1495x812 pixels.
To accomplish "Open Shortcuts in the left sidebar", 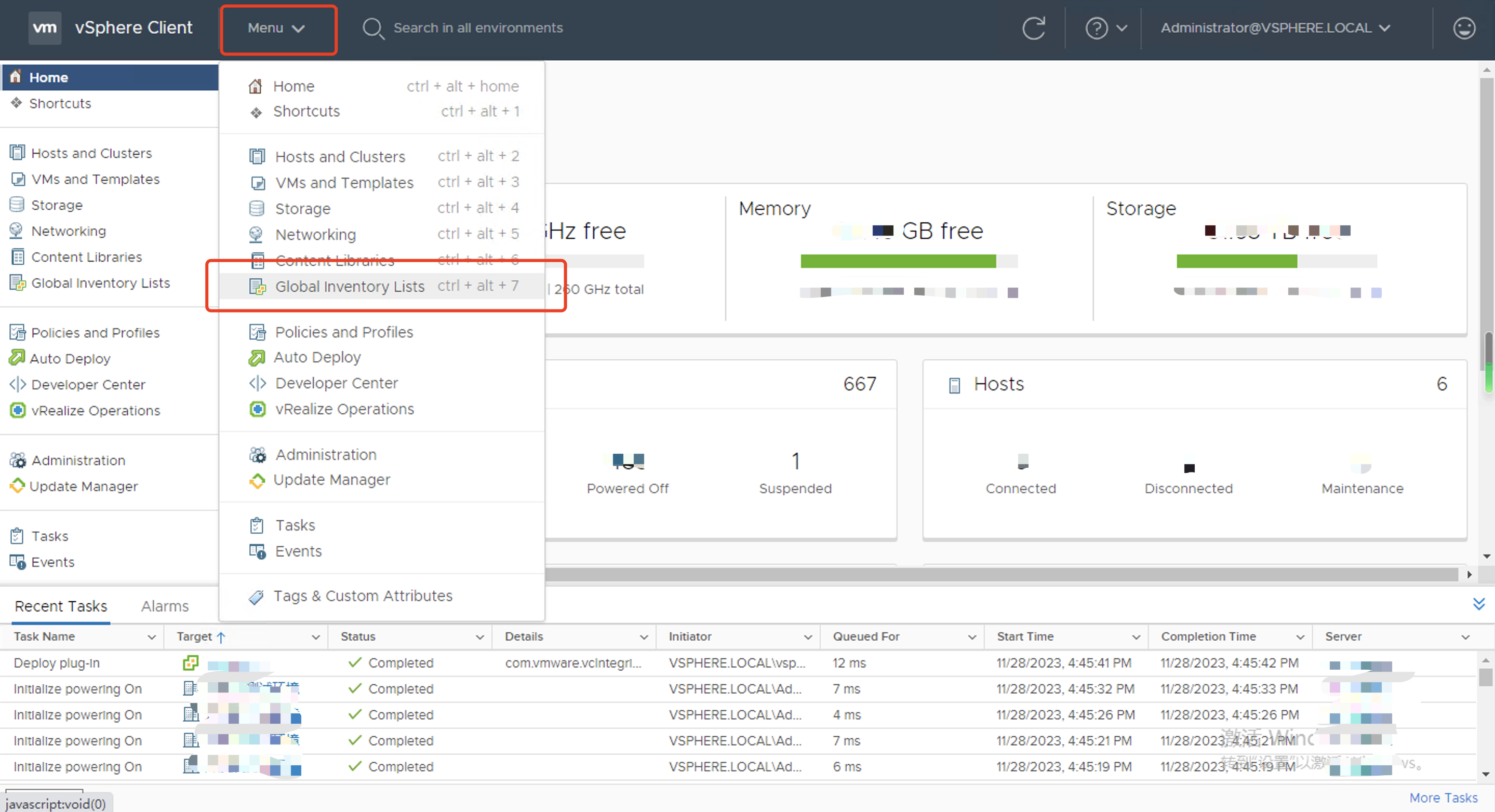I will (x=60, y=103).
